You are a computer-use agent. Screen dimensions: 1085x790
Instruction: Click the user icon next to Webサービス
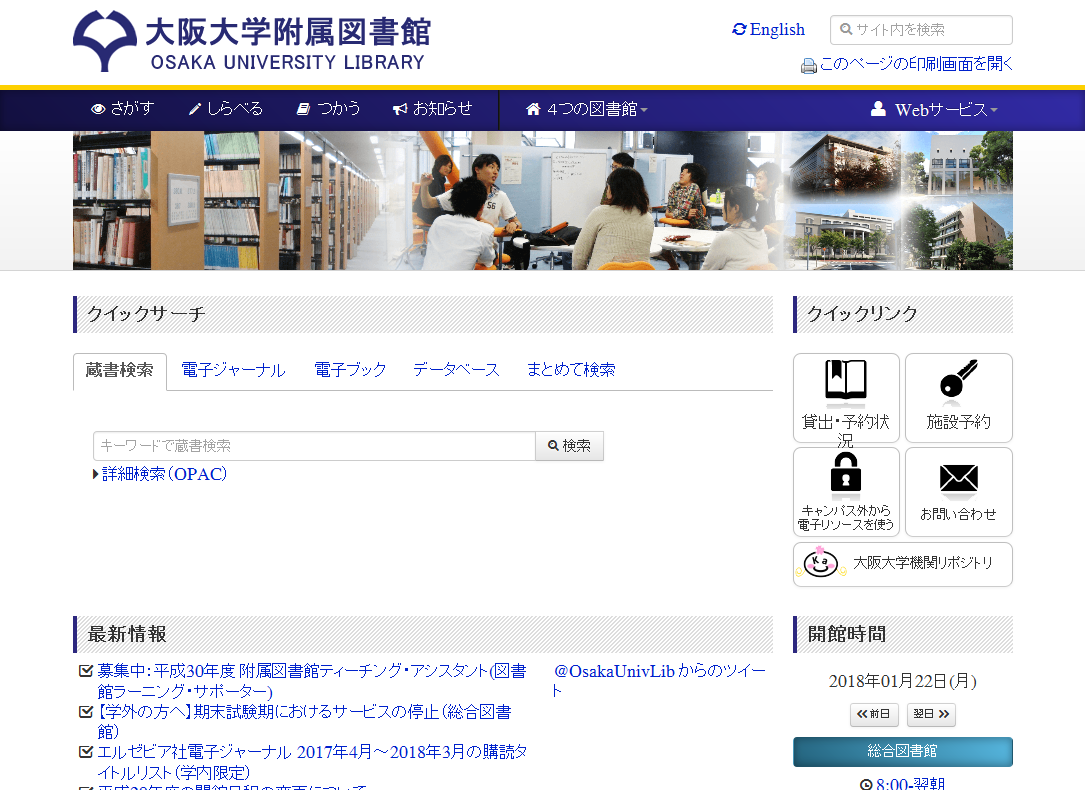pos(878,109)
